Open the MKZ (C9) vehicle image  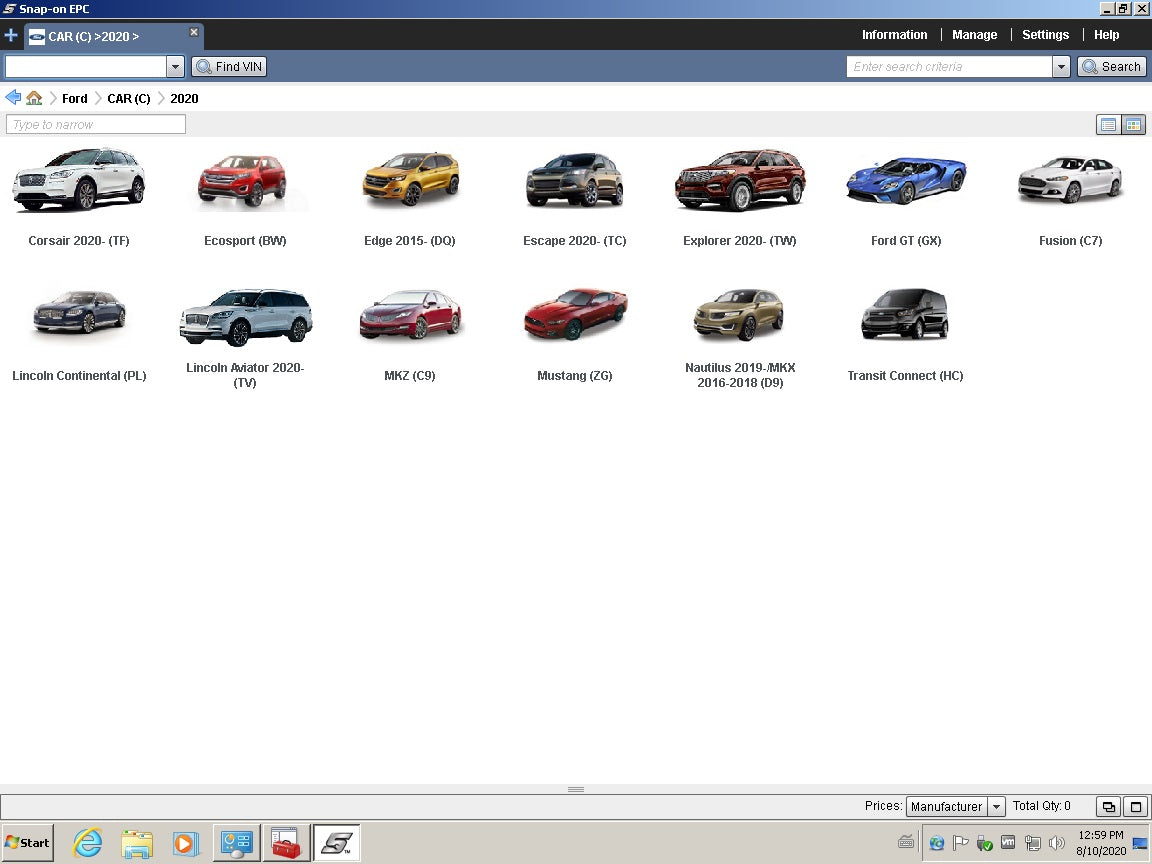[x=410, y=314]
